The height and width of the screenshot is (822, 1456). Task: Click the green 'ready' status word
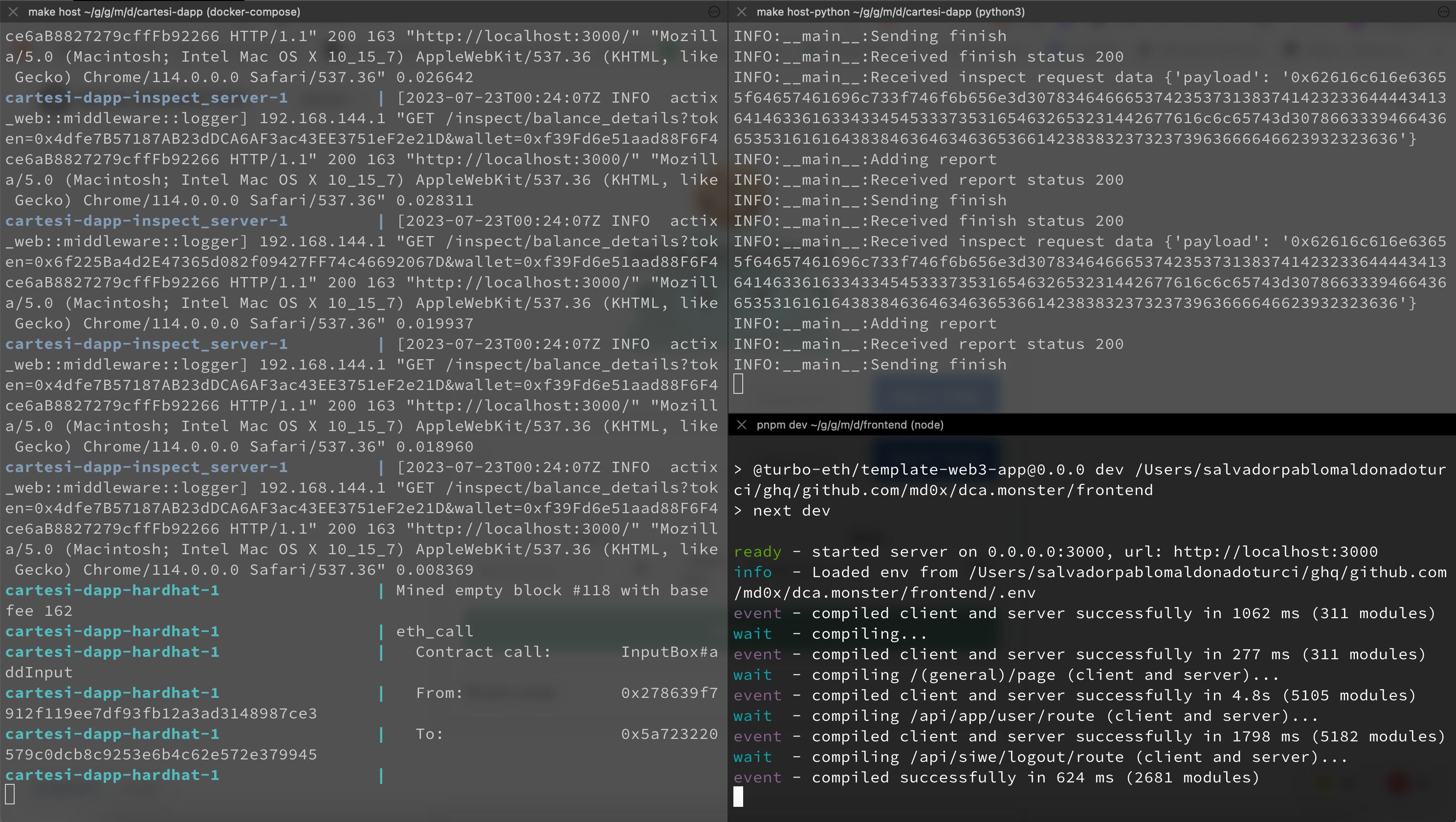point(757,552)
